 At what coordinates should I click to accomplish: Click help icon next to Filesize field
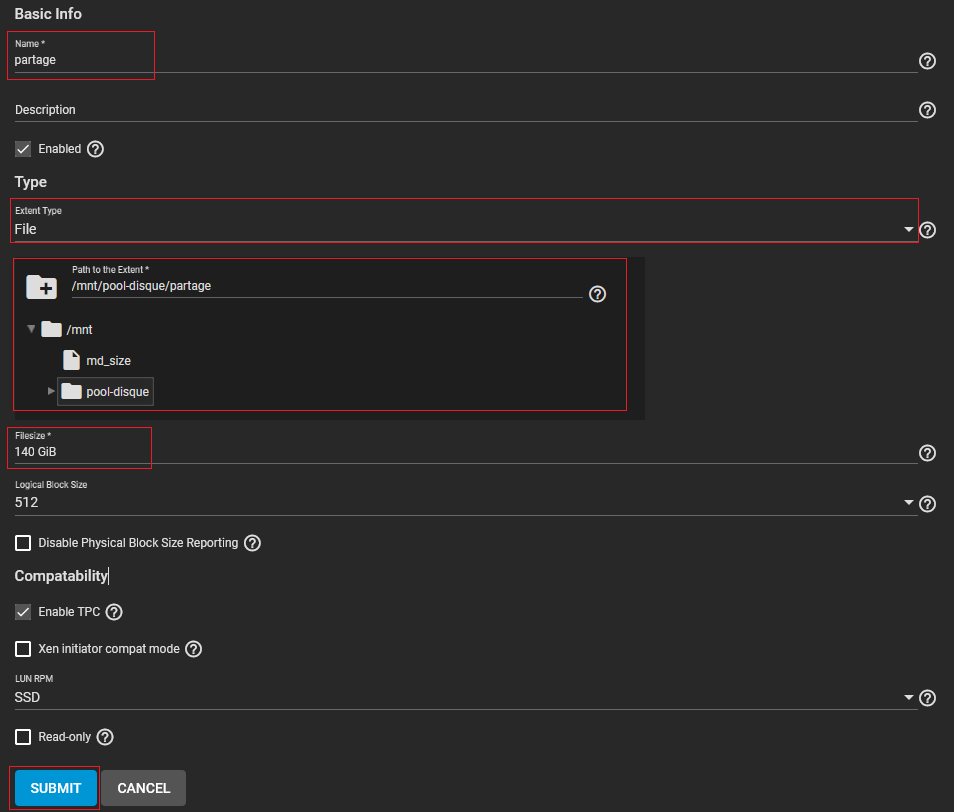pyautogui.click(x=927, y=453)
